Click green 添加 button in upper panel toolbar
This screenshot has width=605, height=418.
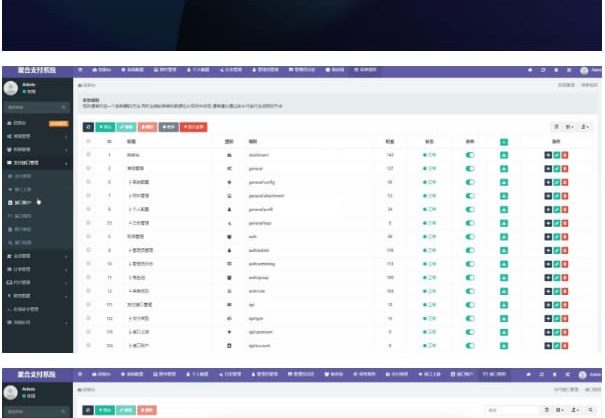pos(105,127)
